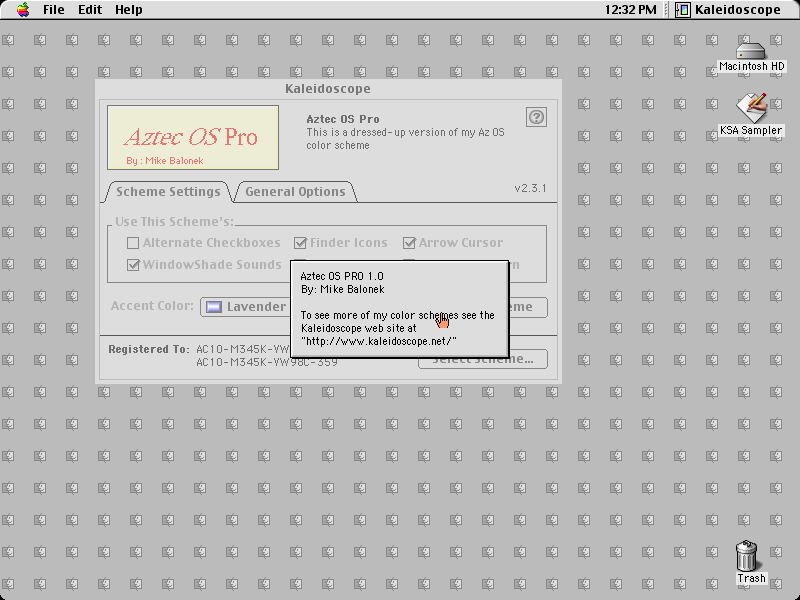Open the Apple menu
This screenshot has width=800, height=600.
coord(23,10)
